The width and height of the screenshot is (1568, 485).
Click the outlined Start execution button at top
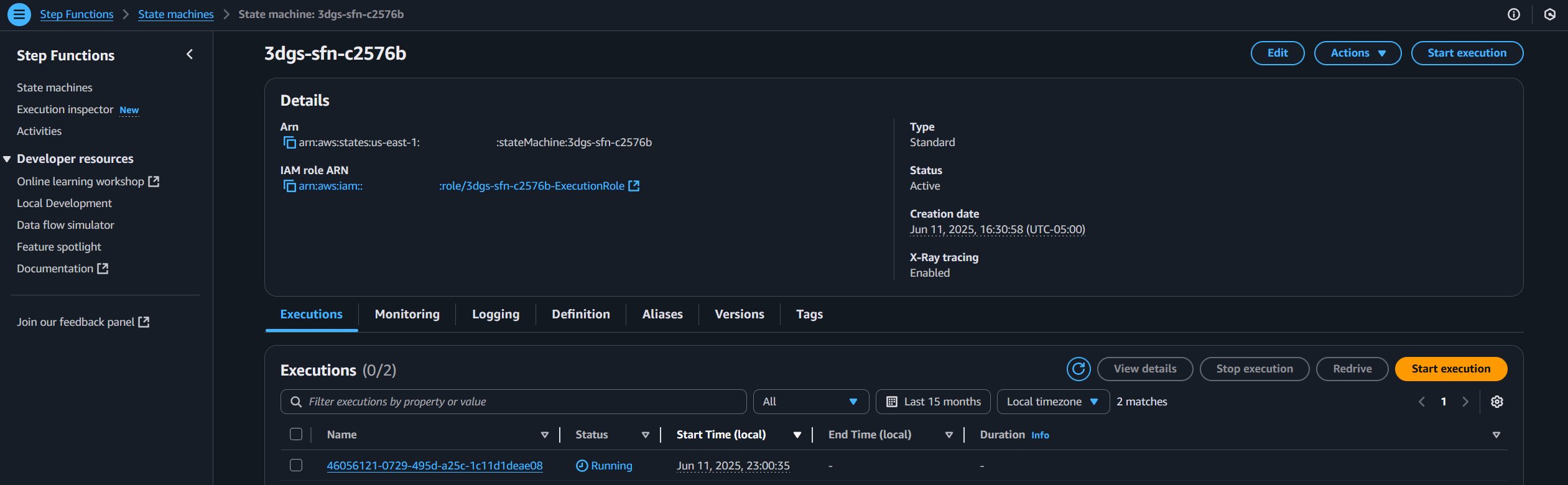coord(1467,53)
